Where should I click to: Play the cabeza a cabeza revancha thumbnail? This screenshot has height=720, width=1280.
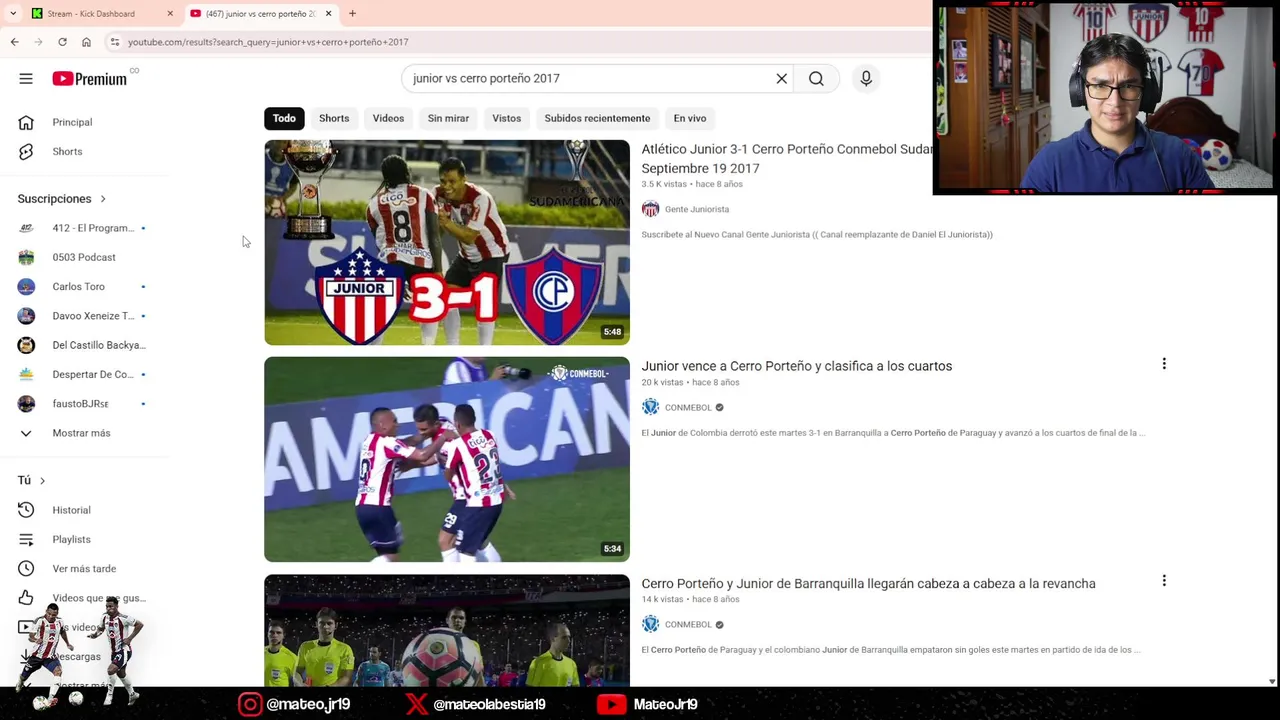click(447, 630)
